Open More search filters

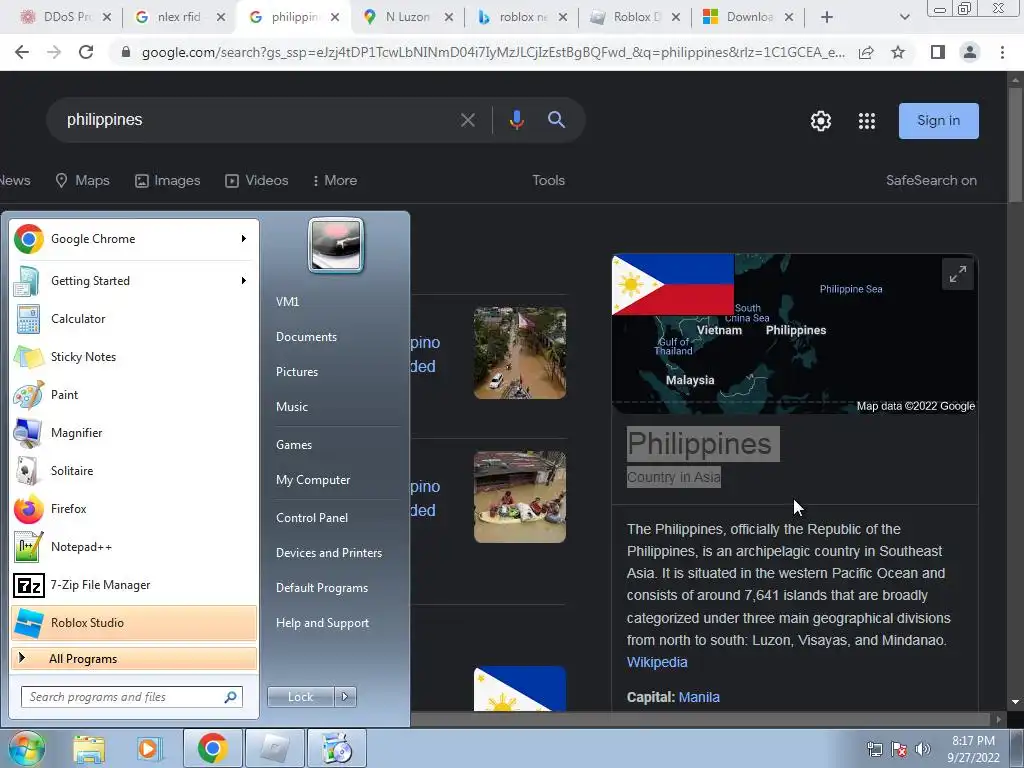[x=335, y=180]
